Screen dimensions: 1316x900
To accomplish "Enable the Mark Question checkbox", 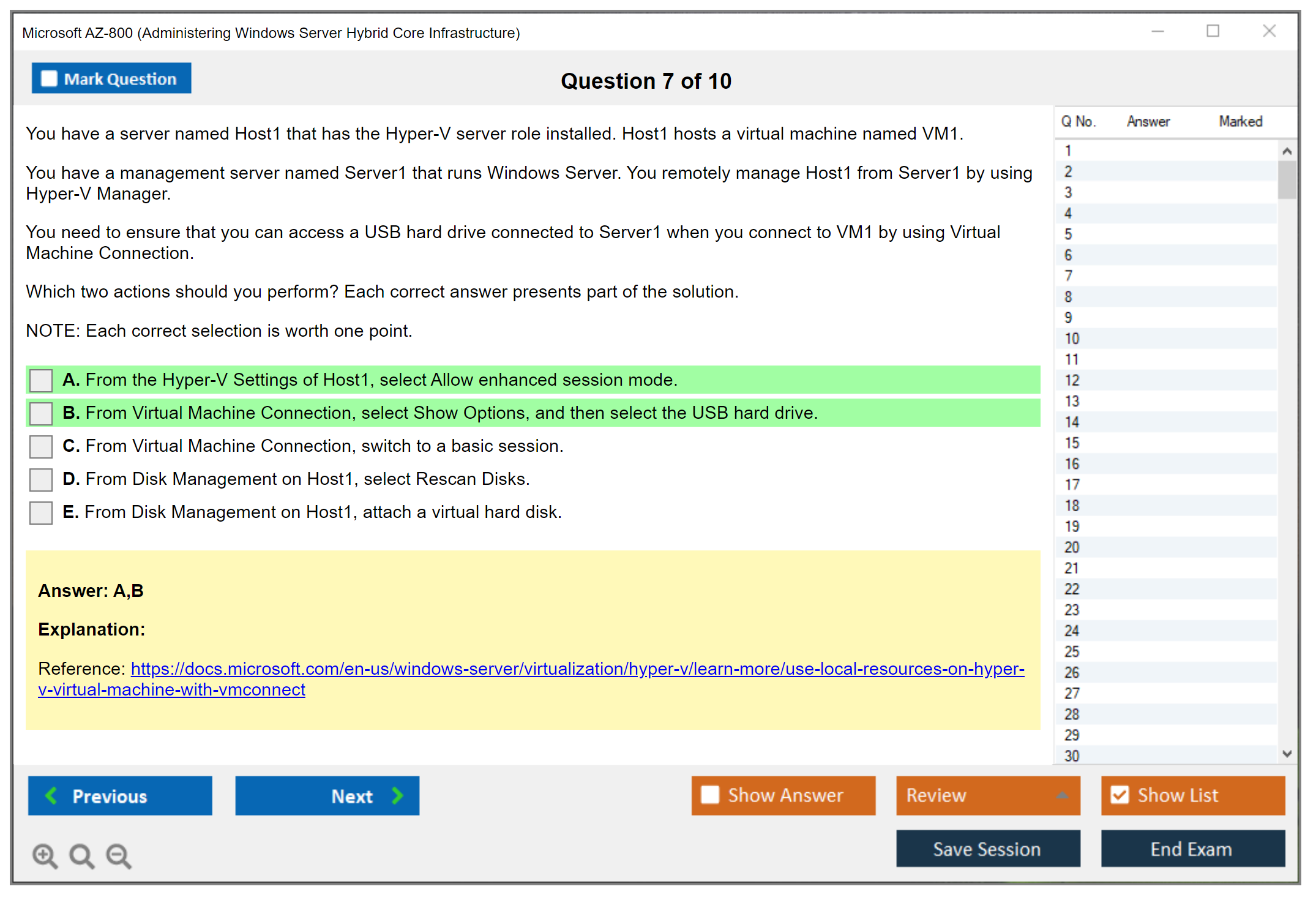I will click(x=49, y=79).
